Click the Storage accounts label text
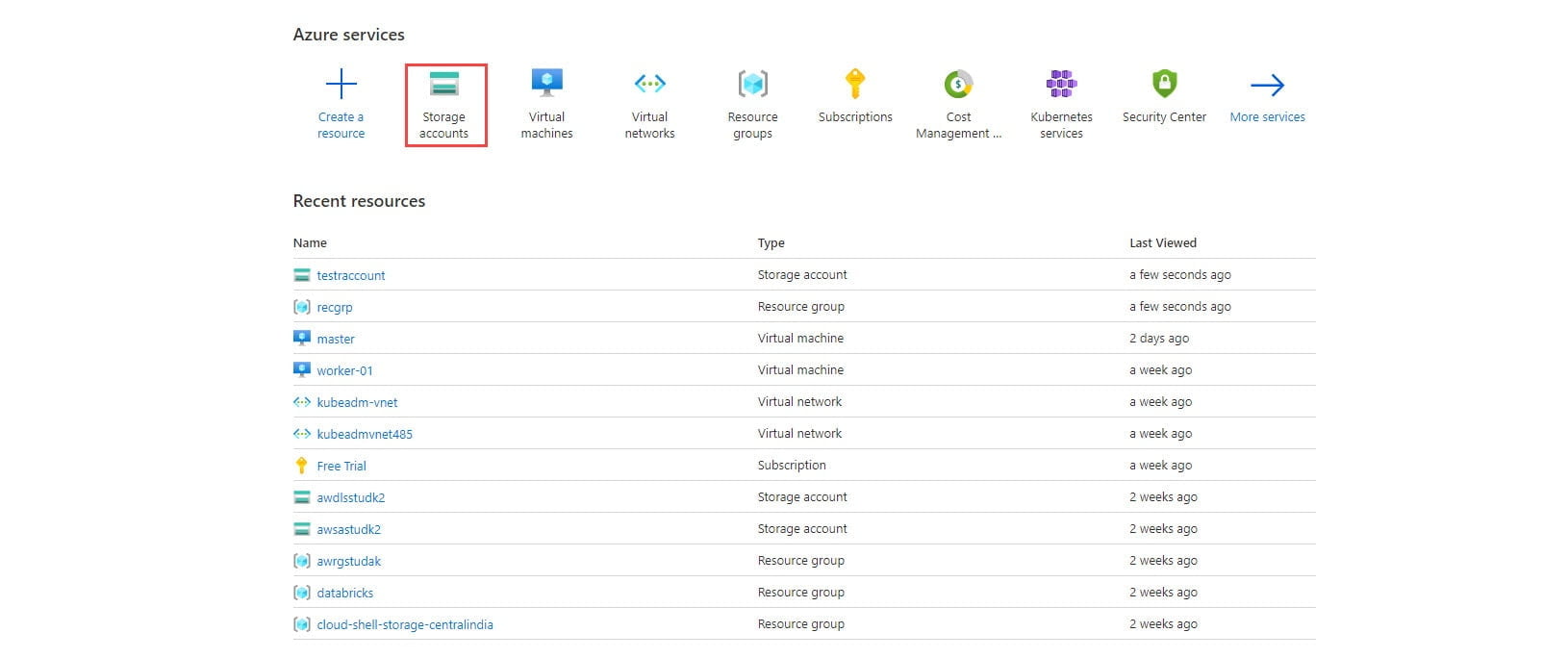 (x=443, y=125)
